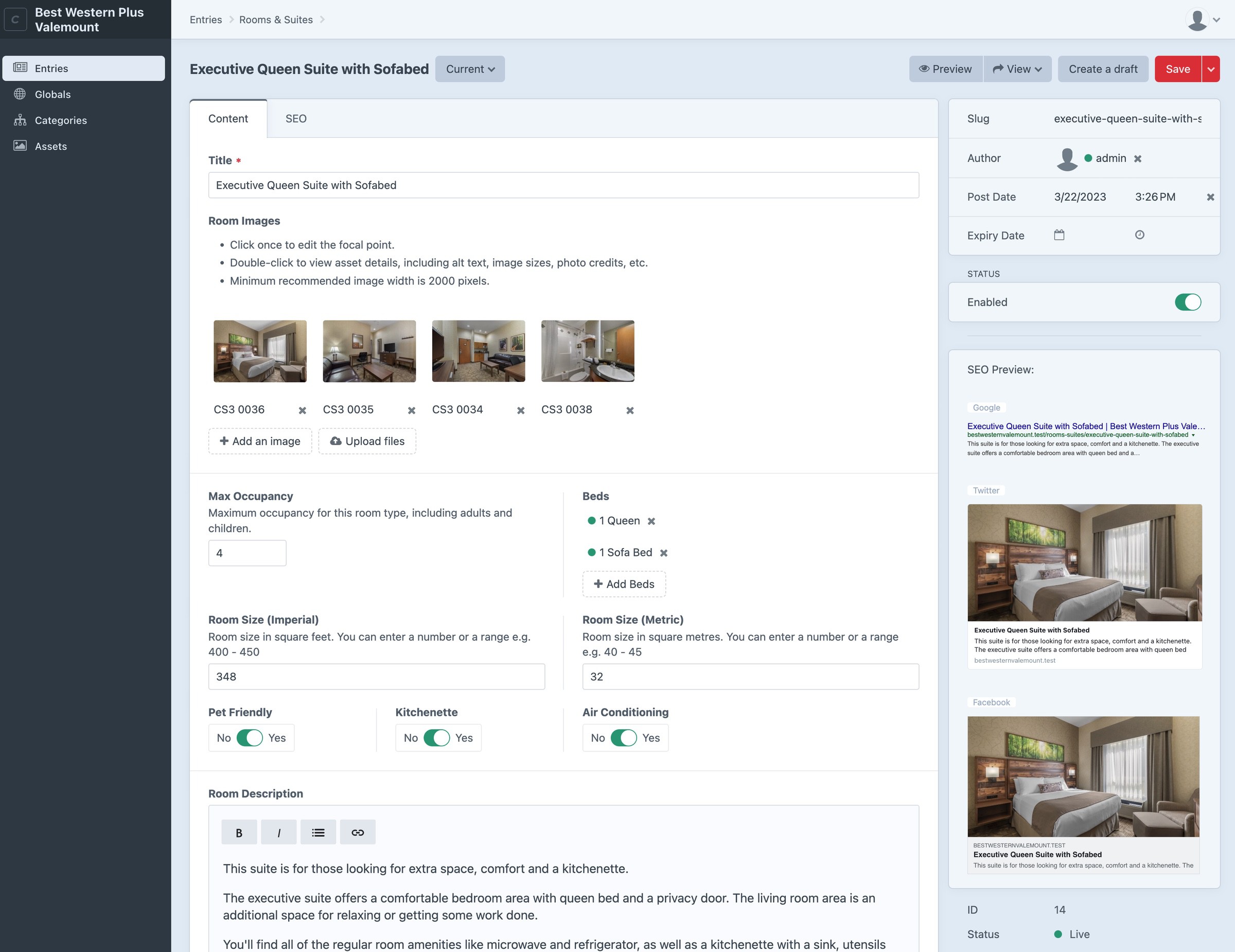This screenshot has height=952, width=1235.
Task: Click Add an image button
Action: [x=260, y=441]
